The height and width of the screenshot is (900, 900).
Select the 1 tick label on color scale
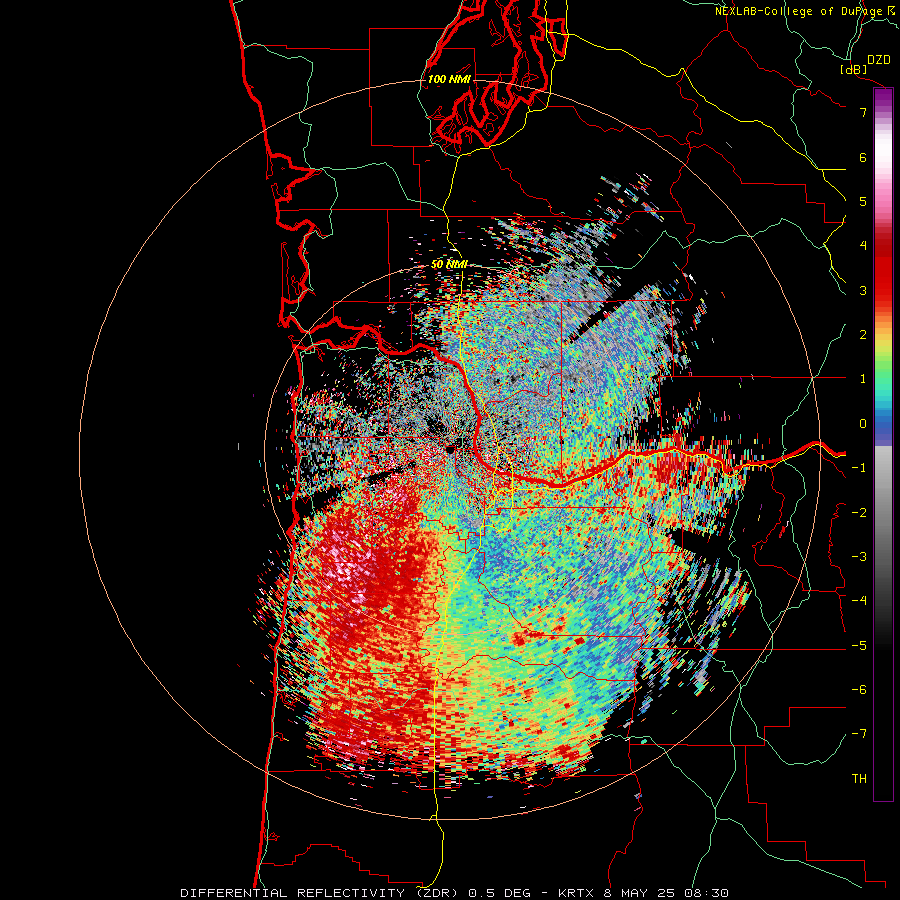[863, 379]
